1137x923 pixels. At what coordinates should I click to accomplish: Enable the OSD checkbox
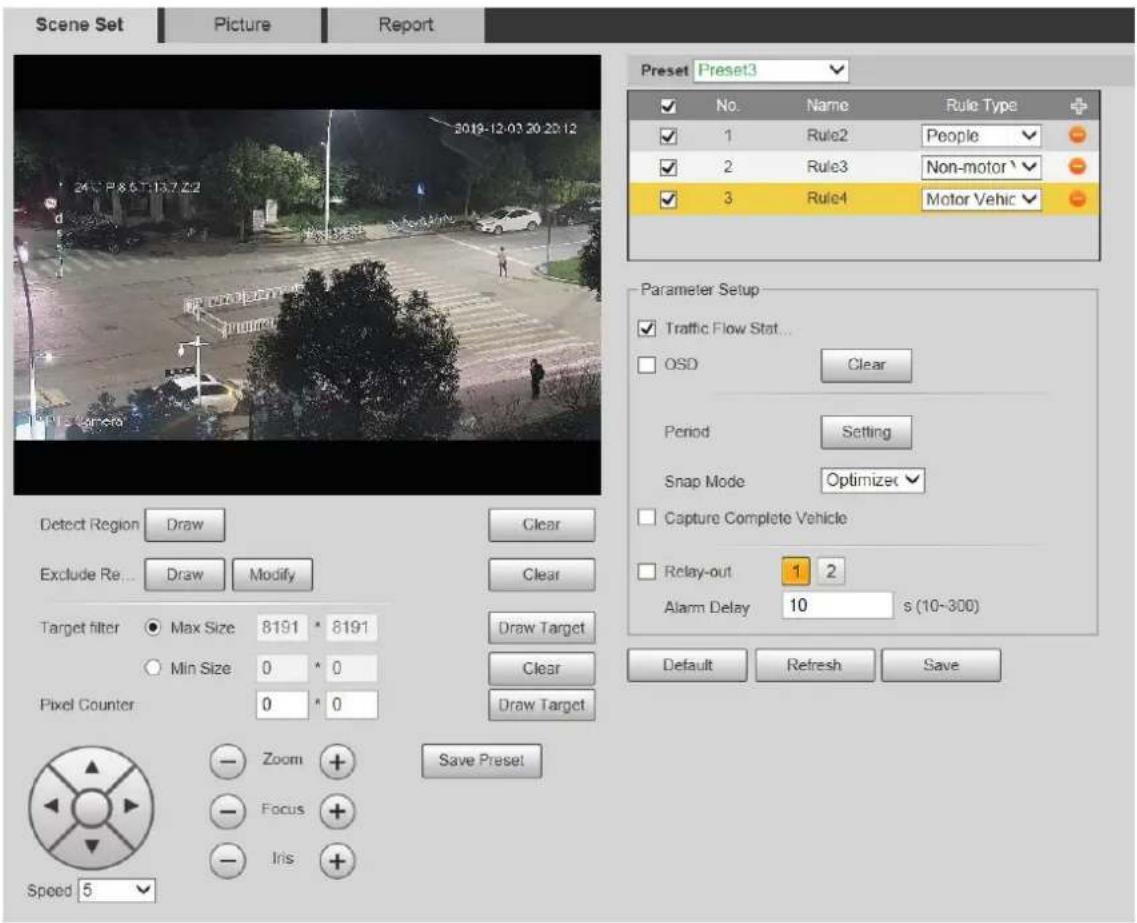point(647,364)
